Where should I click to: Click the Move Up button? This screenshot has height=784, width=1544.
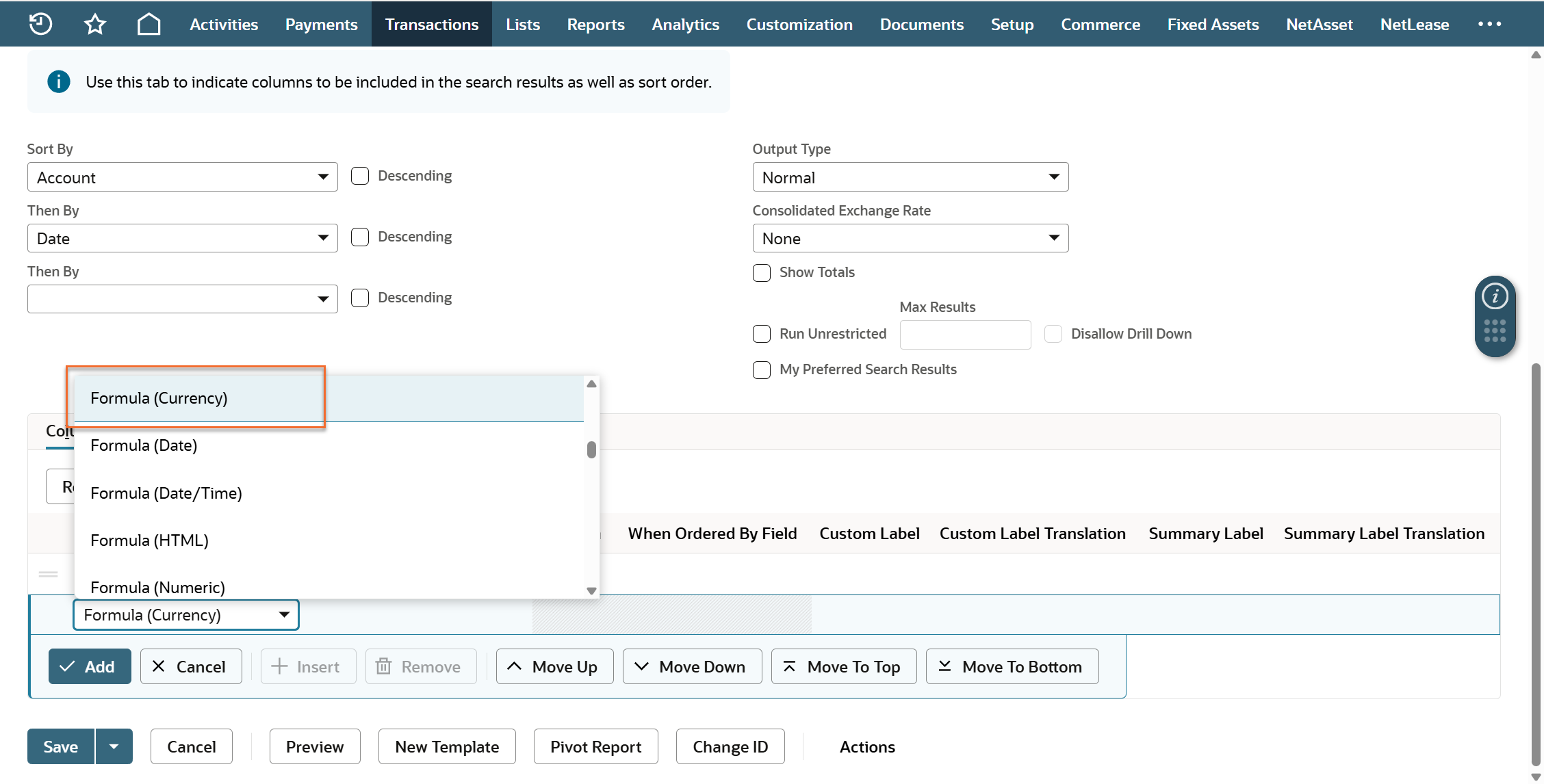point(554,666)
